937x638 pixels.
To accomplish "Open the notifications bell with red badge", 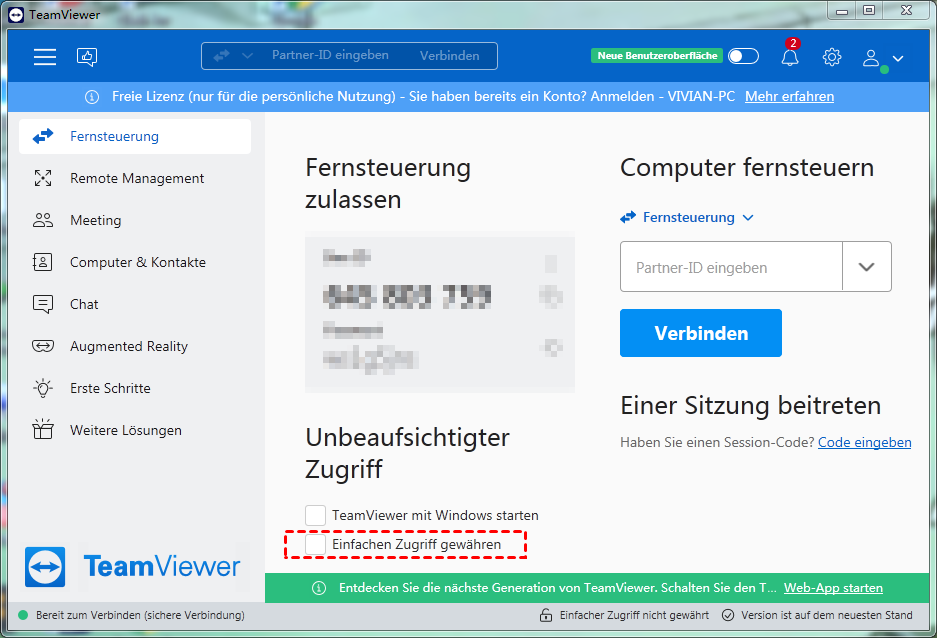I will click(789, 58).
